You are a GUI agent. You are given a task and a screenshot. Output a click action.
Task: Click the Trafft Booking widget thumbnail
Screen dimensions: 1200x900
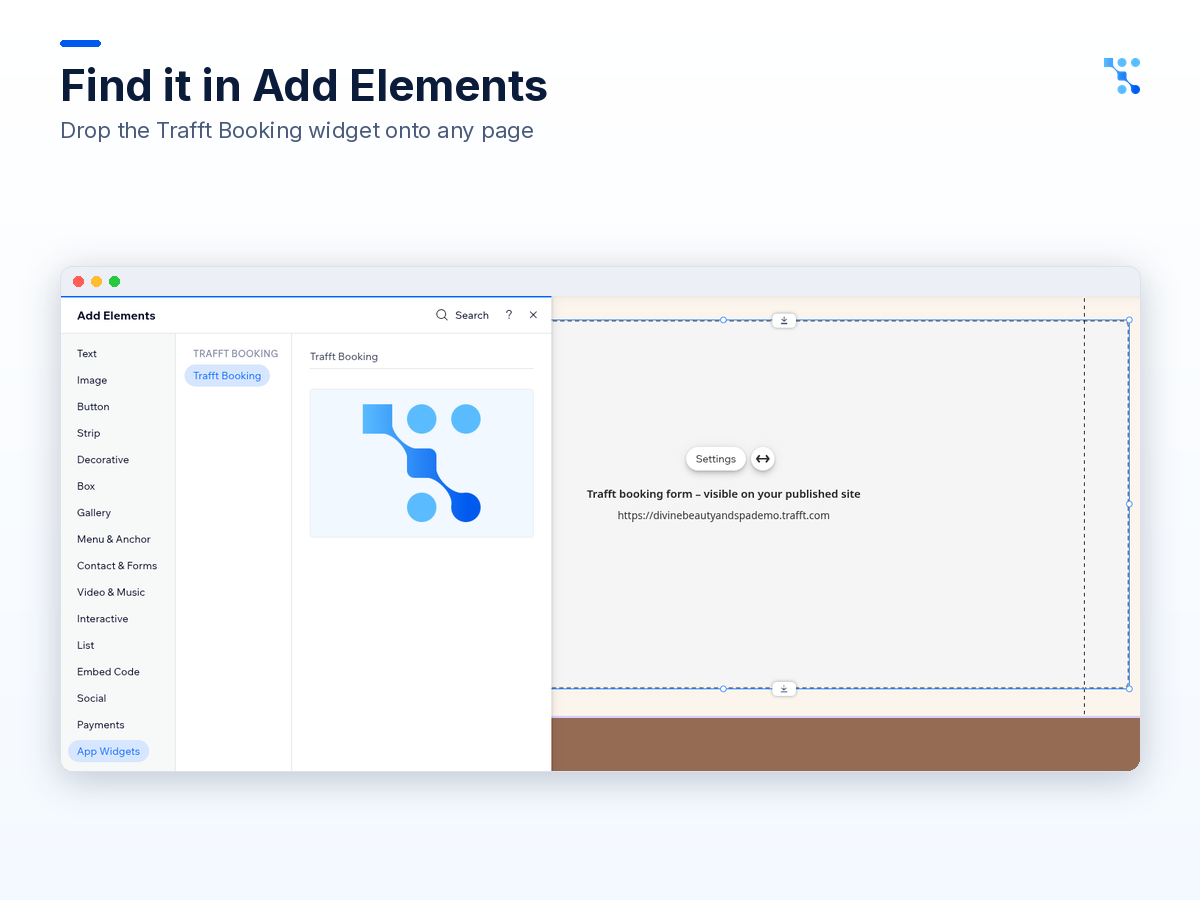tap(421, 463)
